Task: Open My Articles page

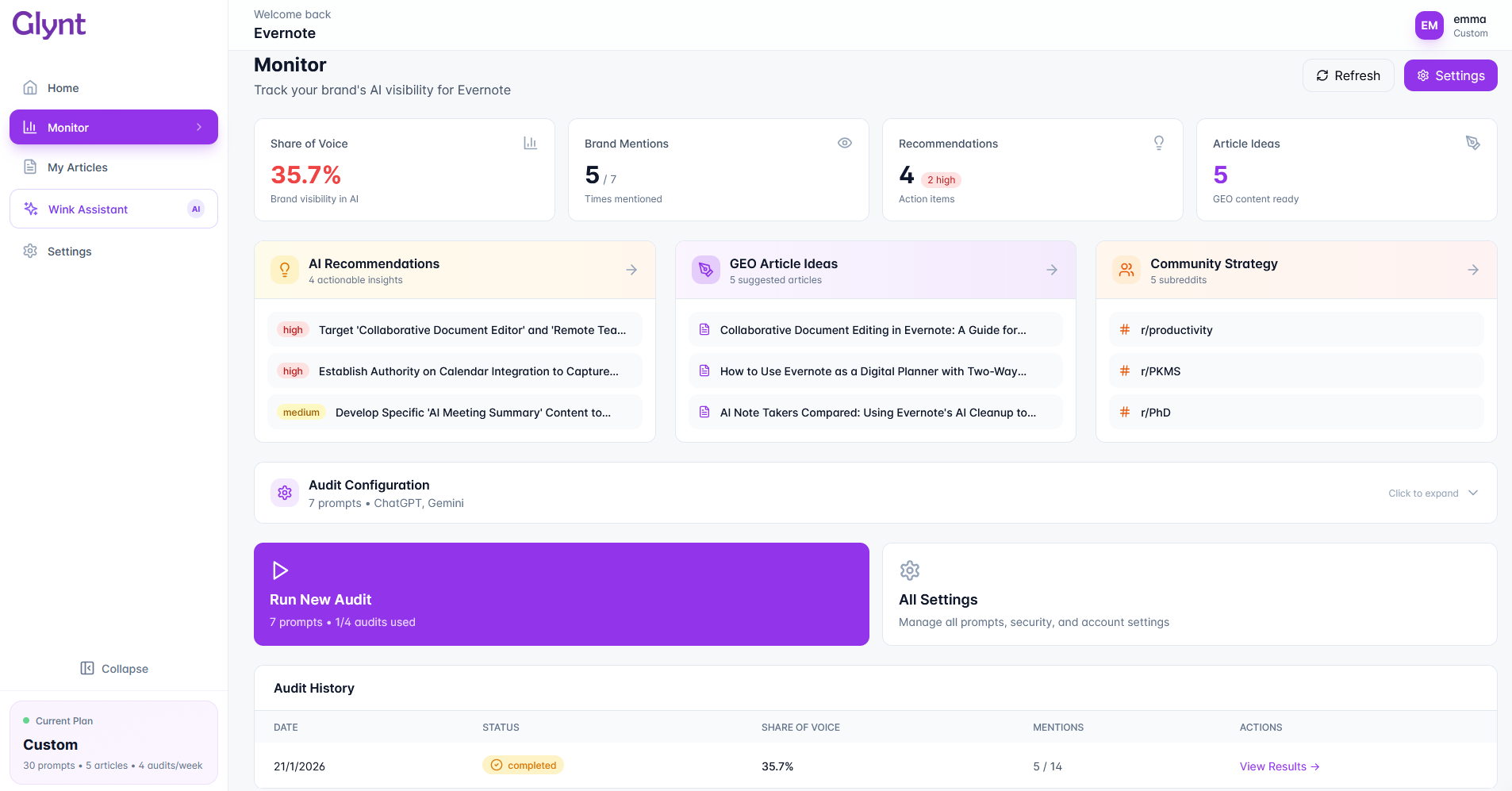Action: [x=113, y=167]
